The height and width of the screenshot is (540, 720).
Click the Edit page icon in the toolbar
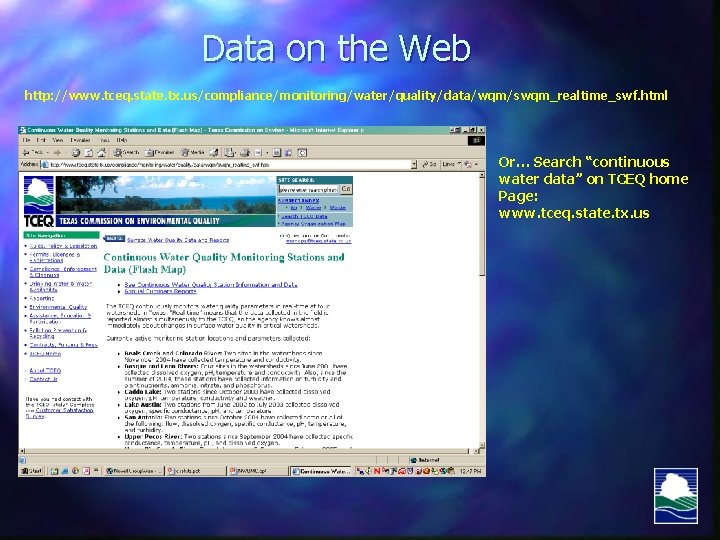(258, 152)
